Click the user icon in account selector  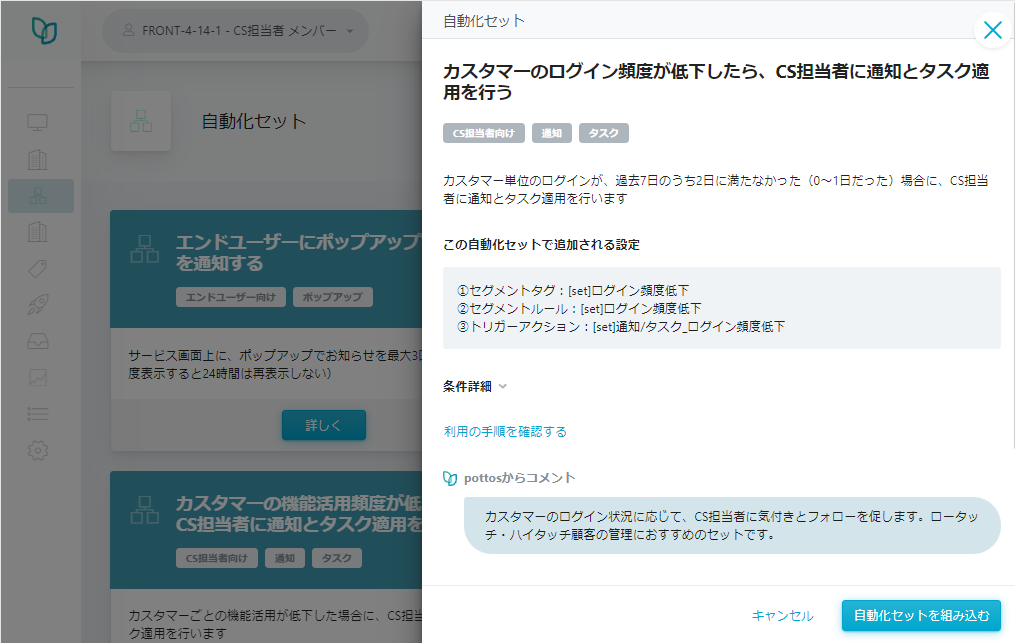point(128,30)
